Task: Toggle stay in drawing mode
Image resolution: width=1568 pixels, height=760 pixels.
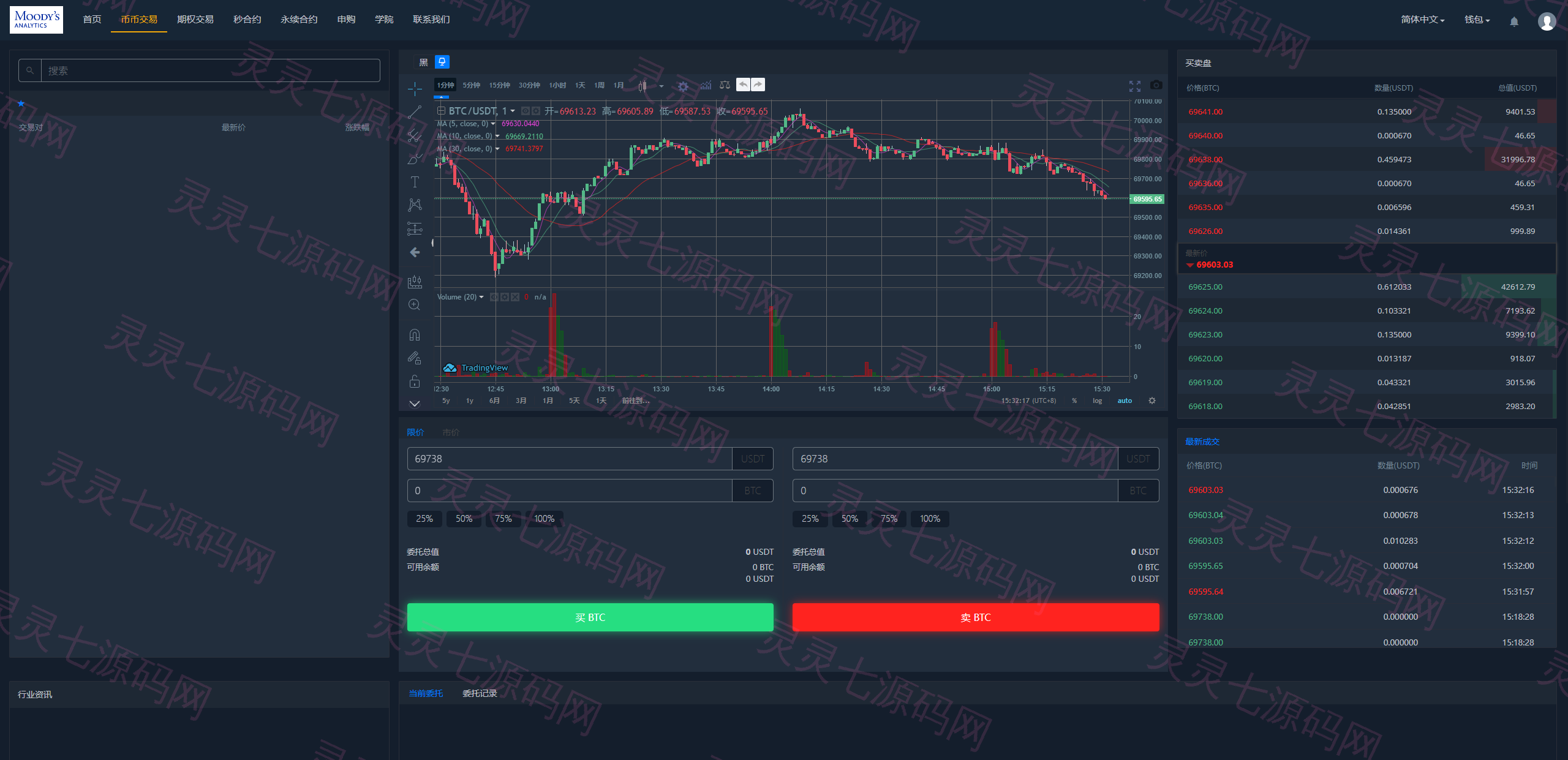Action: [x=415, y=358]
